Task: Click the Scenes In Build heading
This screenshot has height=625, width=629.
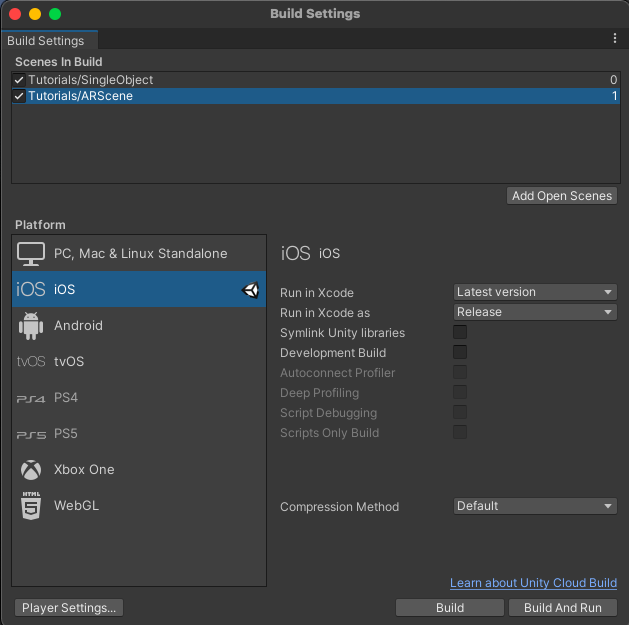Action: tap(59, 62)
